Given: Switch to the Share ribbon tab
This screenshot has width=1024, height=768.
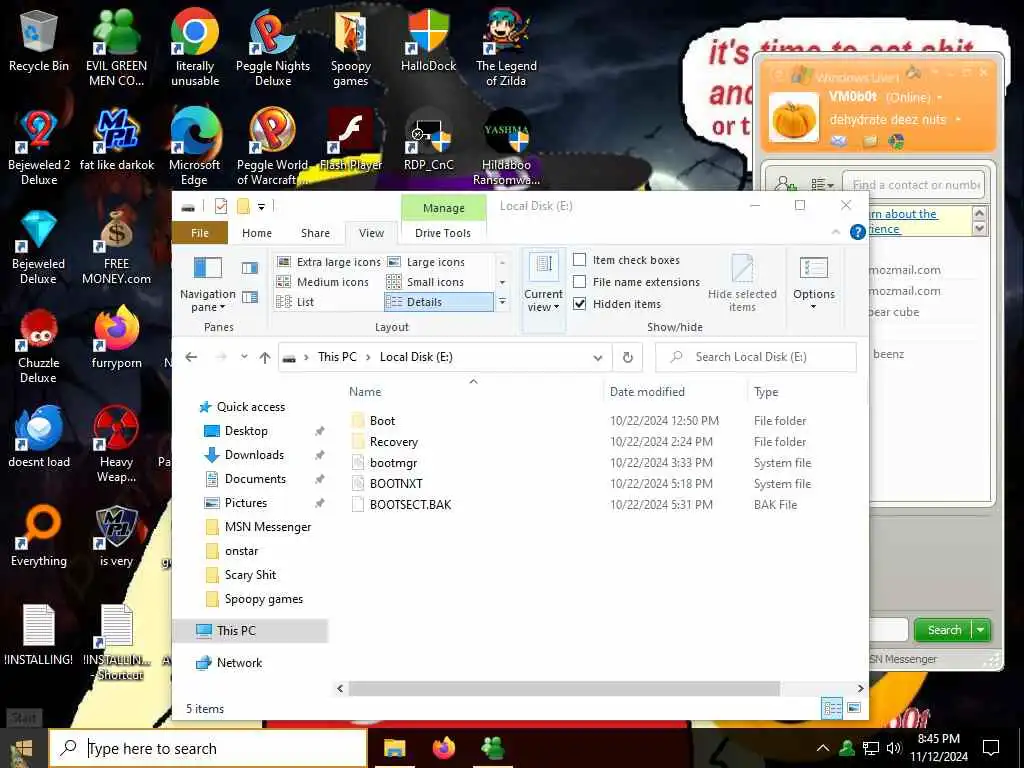Looking at the screenshot, I should click(315, 232).
